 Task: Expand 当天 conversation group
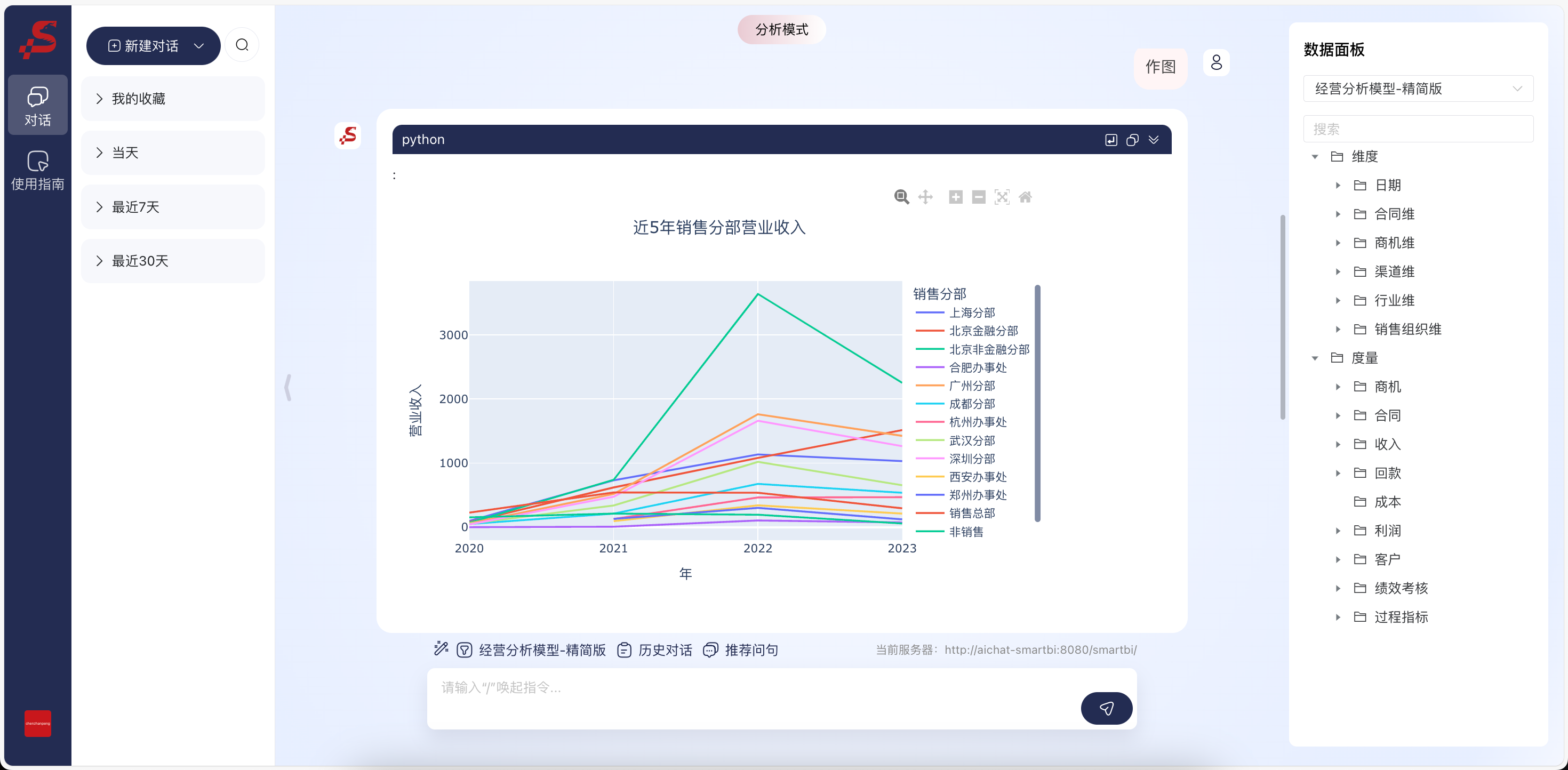click(x=173, y=153)
